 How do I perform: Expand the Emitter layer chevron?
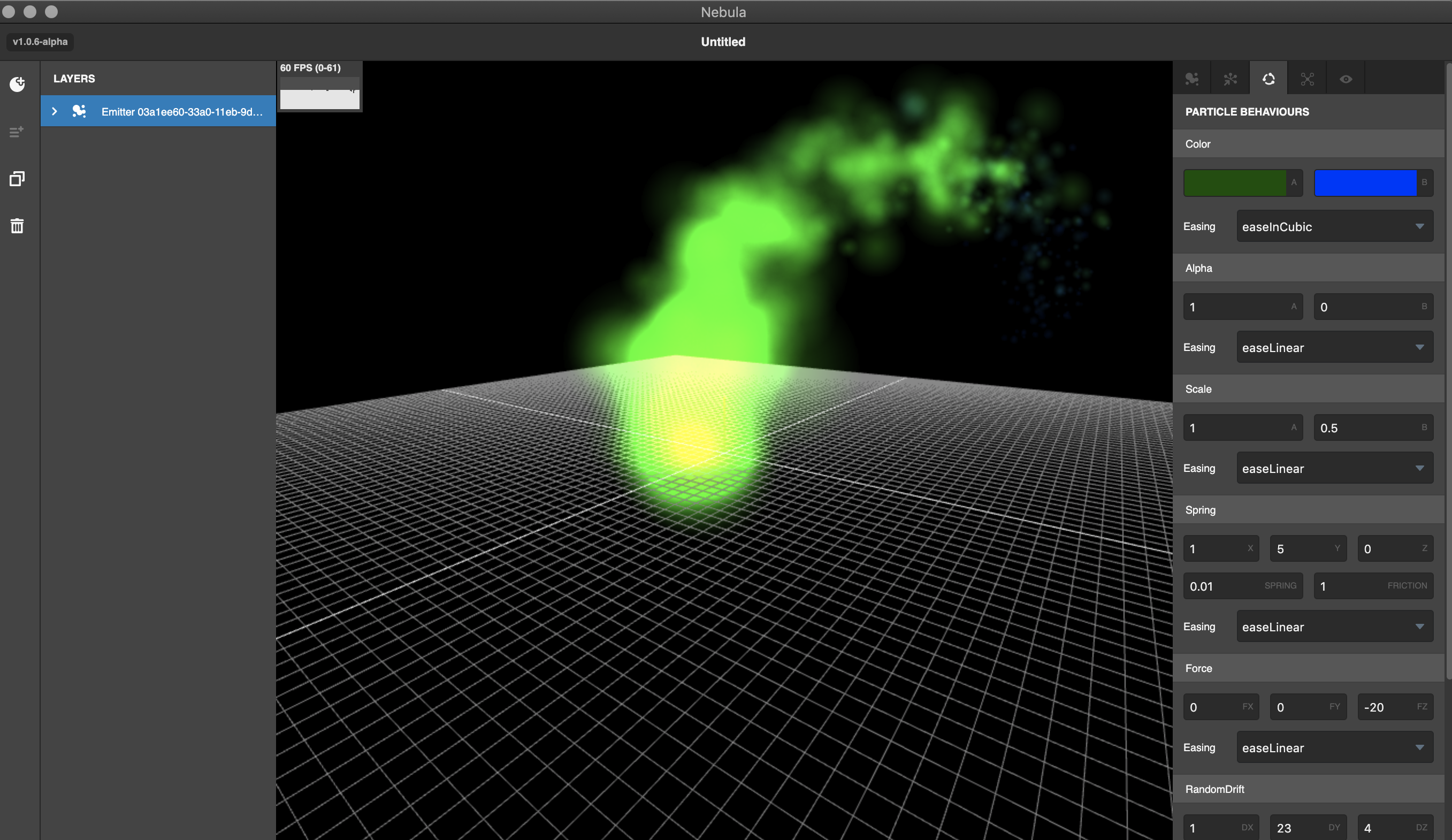(x=55, y=111)
